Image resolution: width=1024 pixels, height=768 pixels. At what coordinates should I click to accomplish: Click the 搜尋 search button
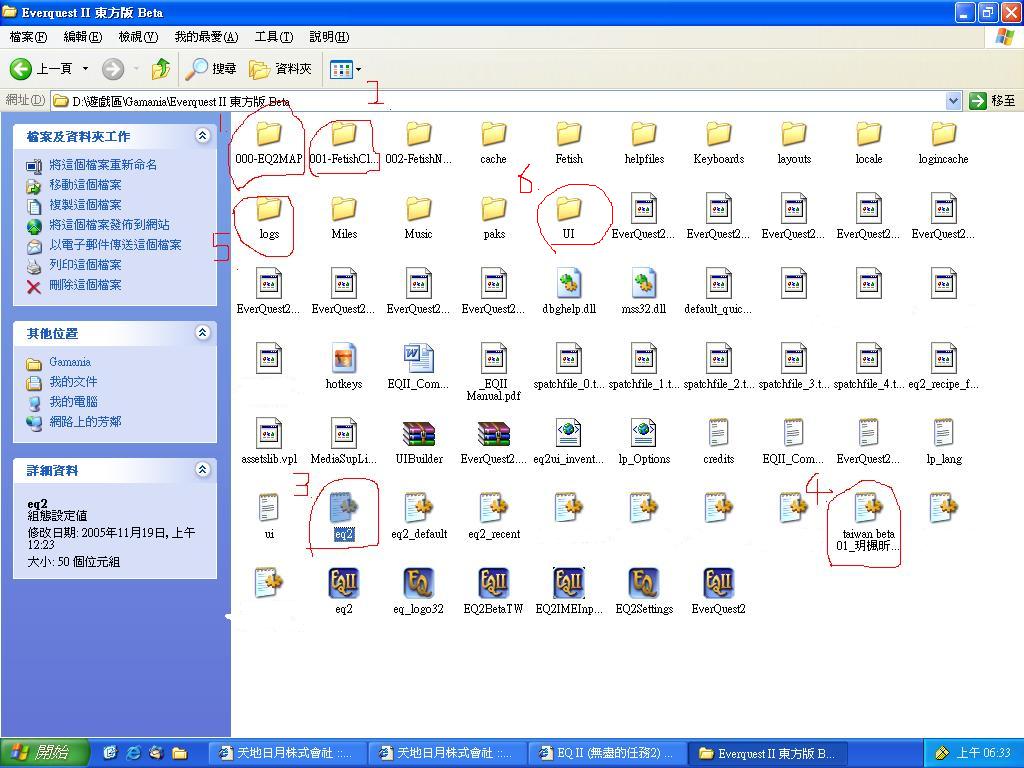211,69
